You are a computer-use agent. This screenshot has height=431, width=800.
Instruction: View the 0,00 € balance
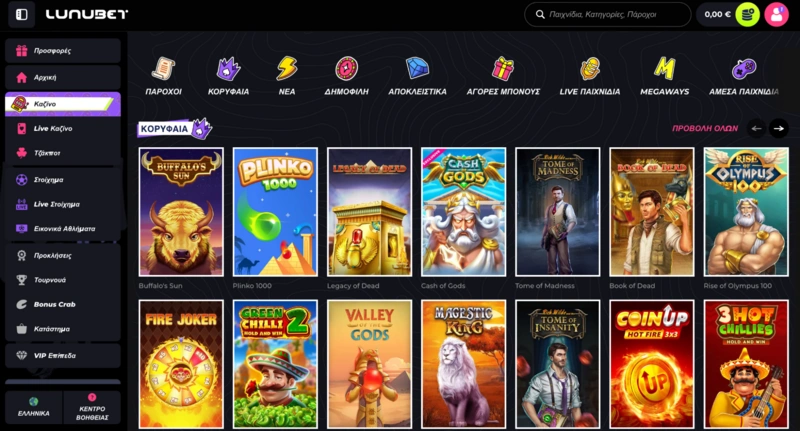[717, 14]
